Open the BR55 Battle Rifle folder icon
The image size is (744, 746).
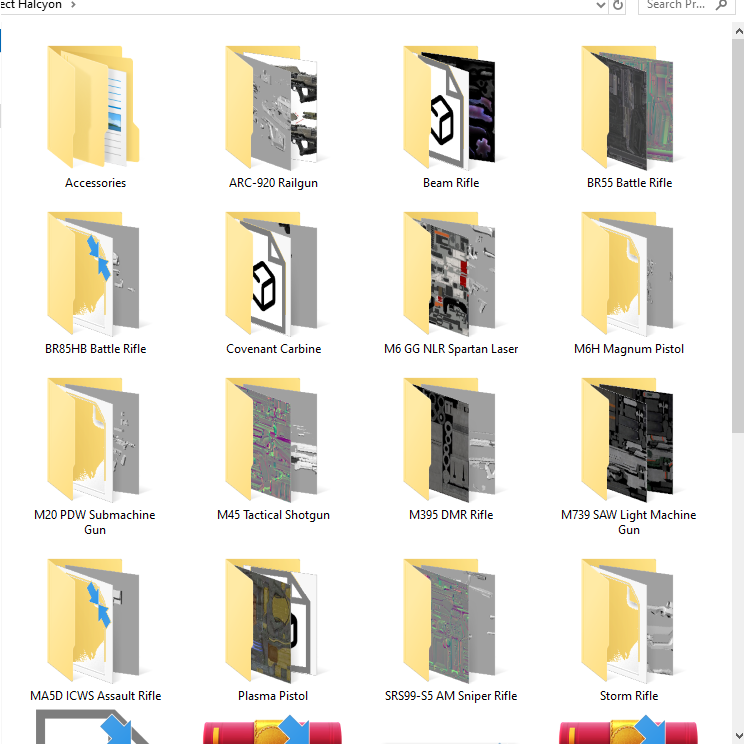coord(627,108)
